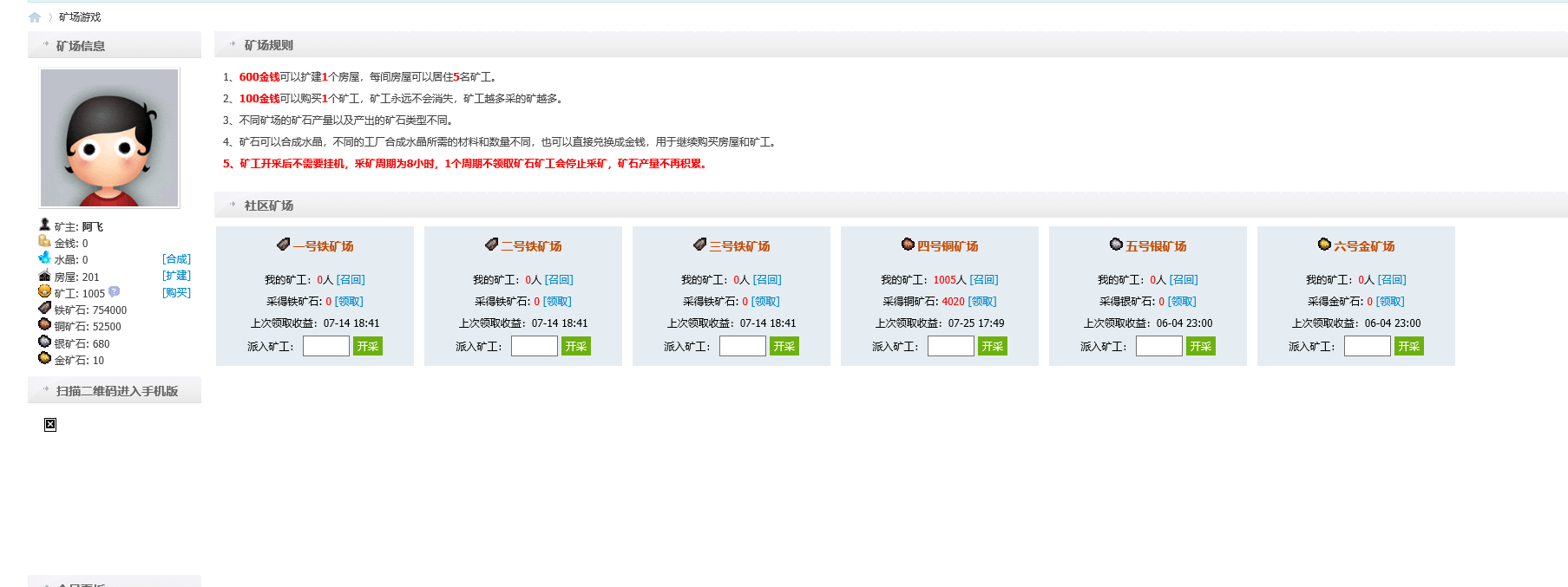The image size is (1568, 587).
Task: Open the 六号金矿场 title link
Action: pos(1364,246)
